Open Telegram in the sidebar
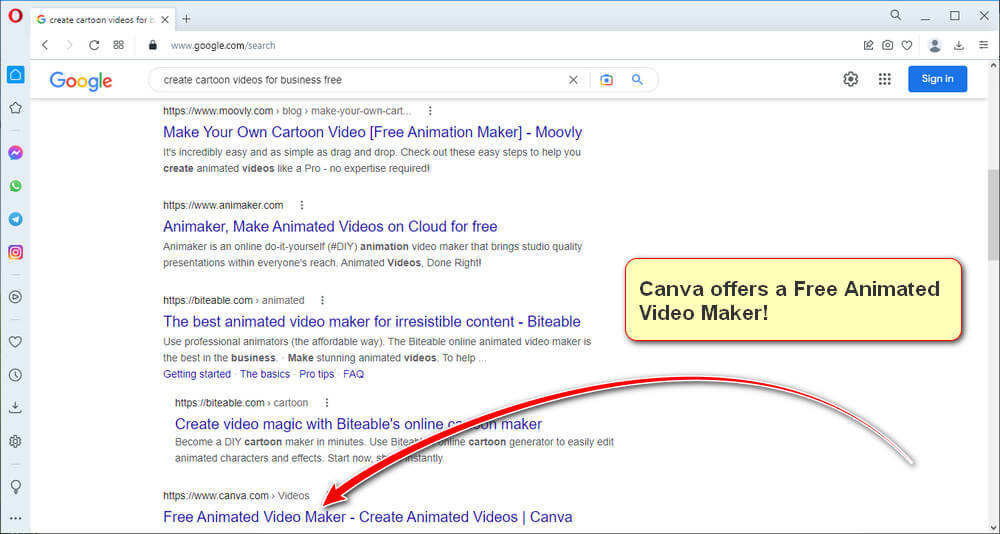This screenshot has width=1000, height=534. [15, 219]
